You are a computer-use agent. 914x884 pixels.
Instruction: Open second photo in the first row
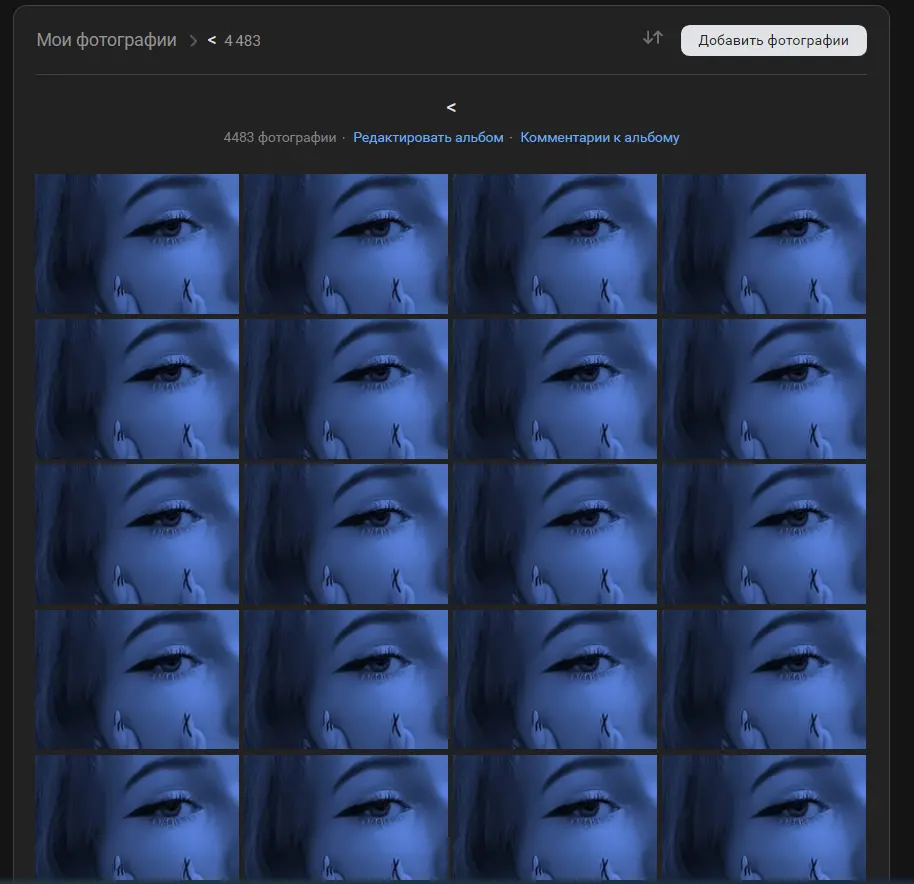(x=346, y=244)
